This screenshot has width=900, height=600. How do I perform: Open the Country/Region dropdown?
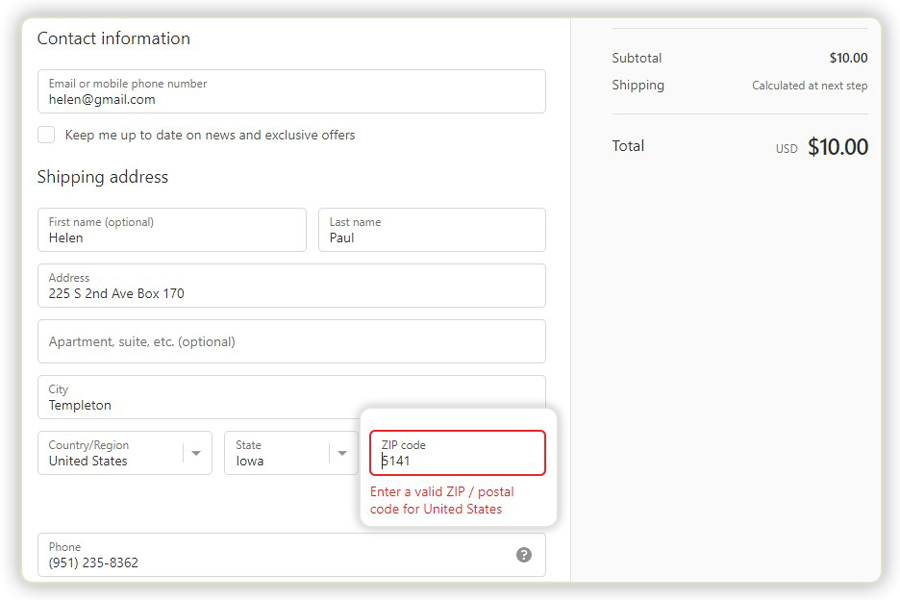[125, 453]
